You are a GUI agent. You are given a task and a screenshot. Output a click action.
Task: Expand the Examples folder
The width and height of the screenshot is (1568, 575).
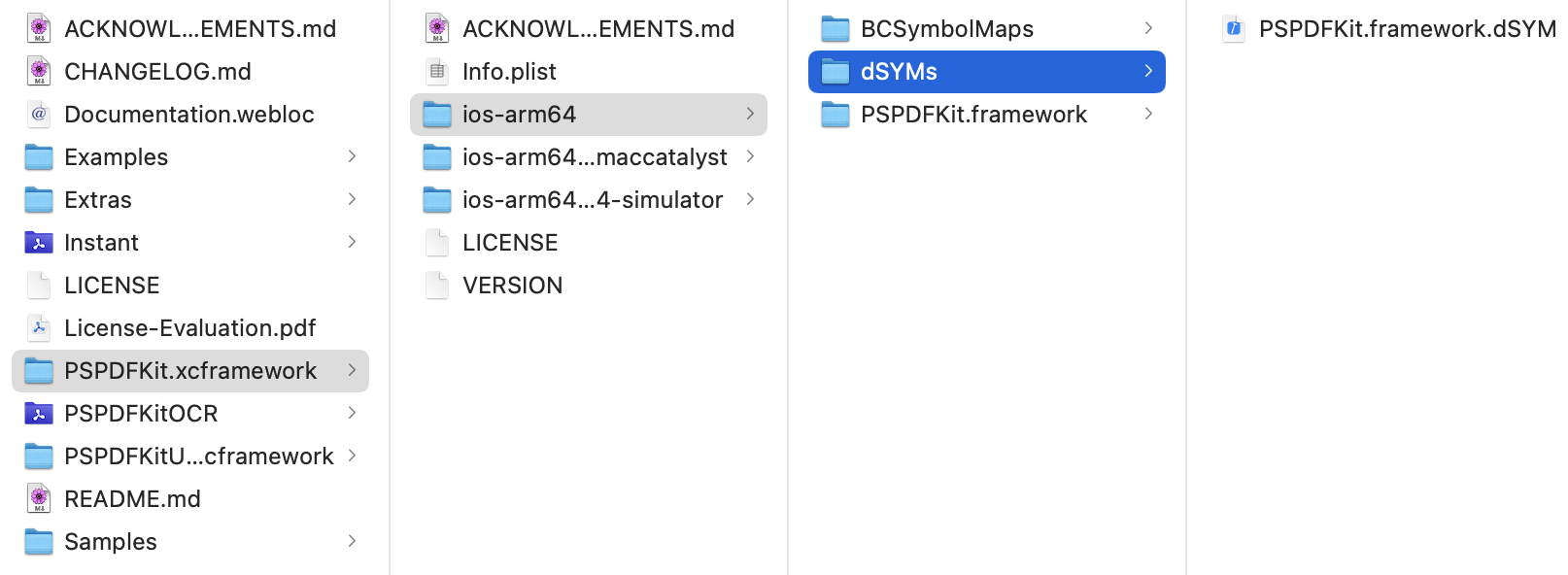pos(352,156)
